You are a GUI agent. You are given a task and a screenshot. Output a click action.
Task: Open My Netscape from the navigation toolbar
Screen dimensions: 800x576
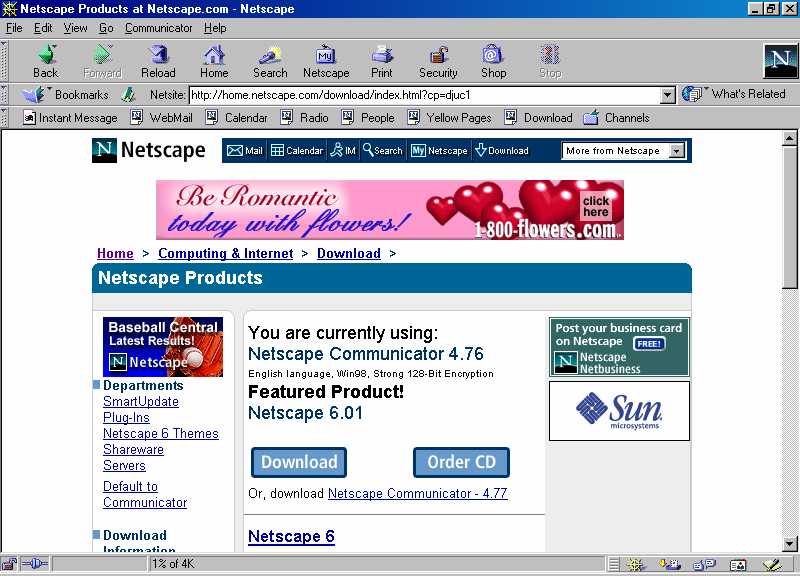[x=326, y=61]
